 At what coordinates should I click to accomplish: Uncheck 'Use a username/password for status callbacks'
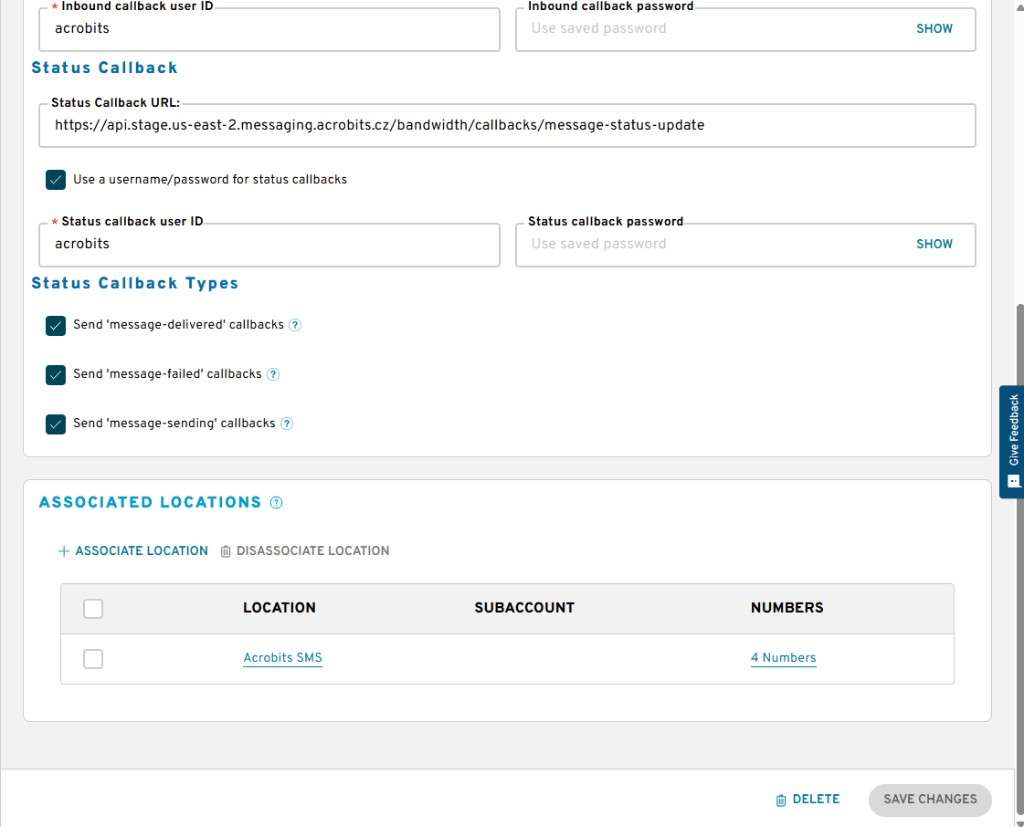tap(56, 180)
